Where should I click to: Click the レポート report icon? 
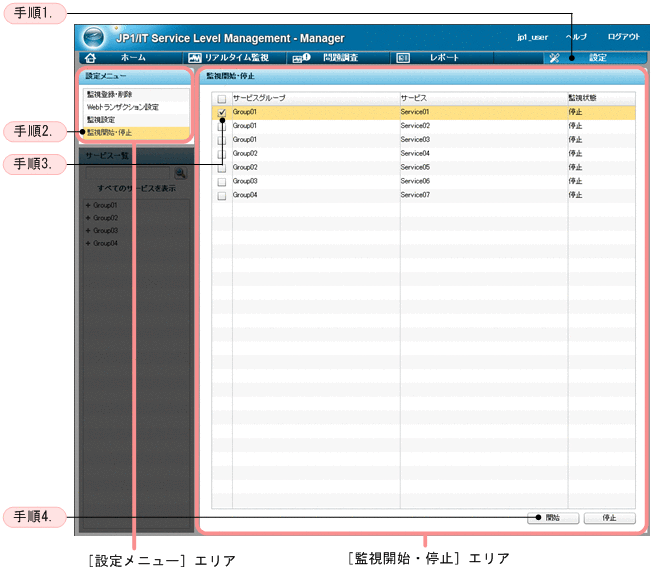tap(403, 58)
